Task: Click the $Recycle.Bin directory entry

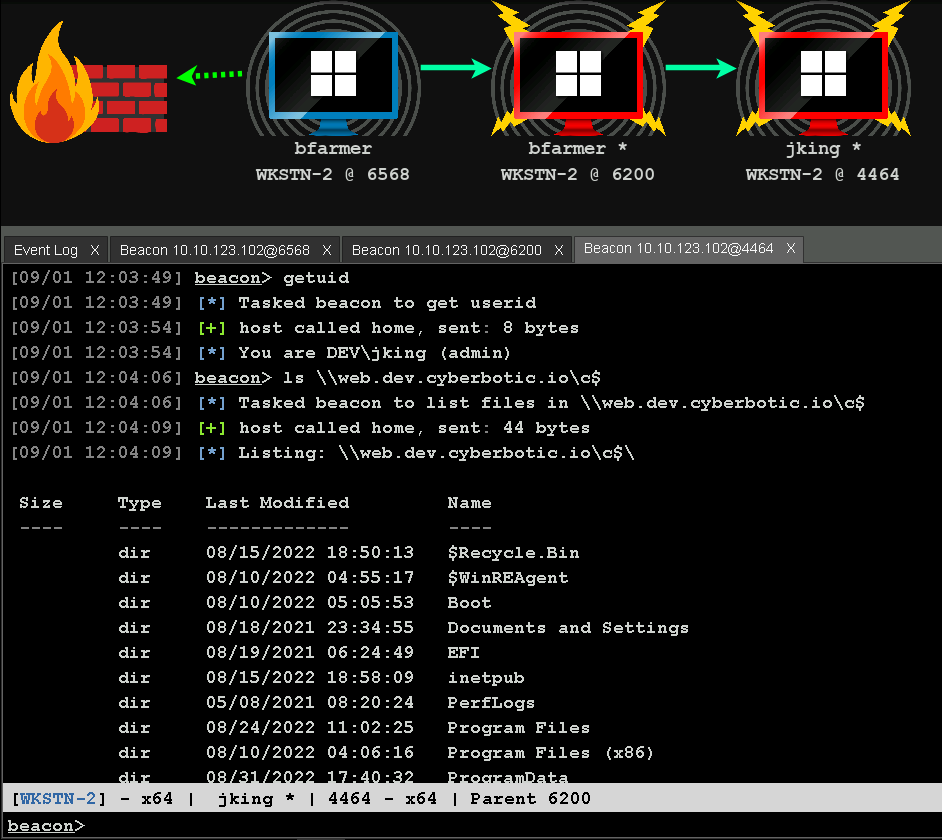Action: pos(513,553)
